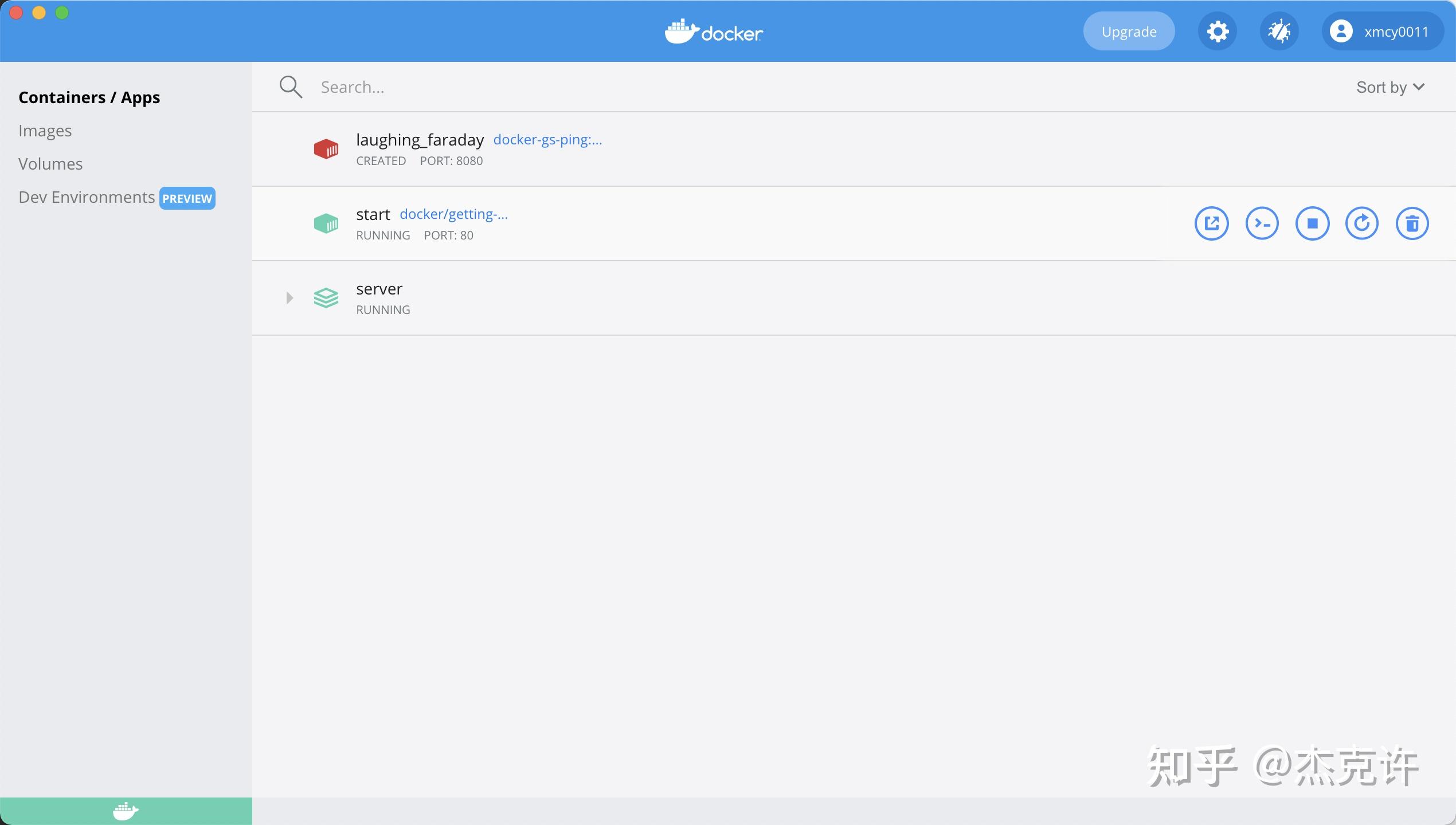Delete the start container
The image size is (1456, 825).
(1412, 223)
